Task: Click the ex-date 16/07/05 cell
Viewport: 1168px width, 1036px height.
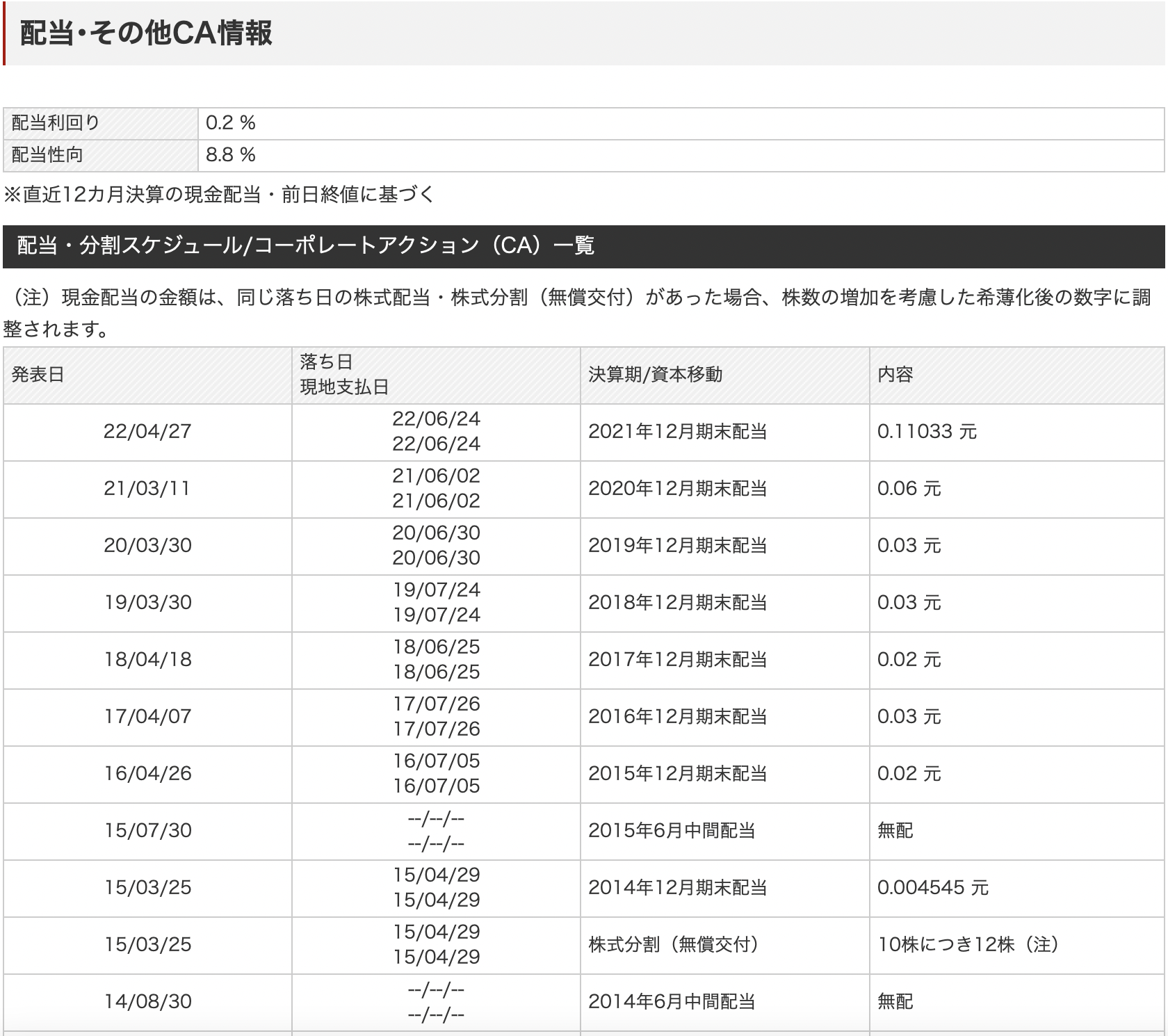Action: point(436,774)
